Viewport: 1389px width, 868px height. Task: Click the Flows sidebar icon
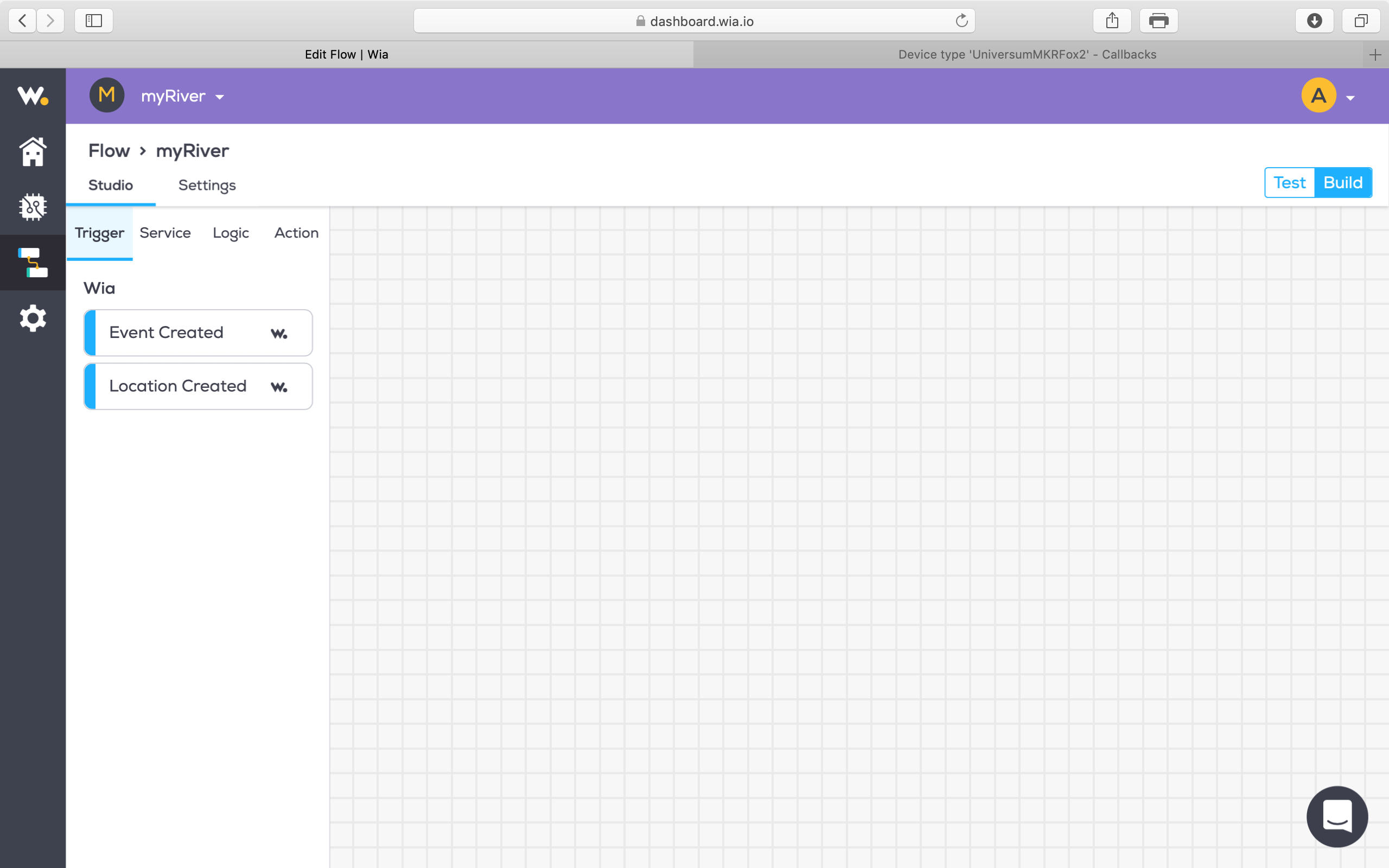coord(33,263)
